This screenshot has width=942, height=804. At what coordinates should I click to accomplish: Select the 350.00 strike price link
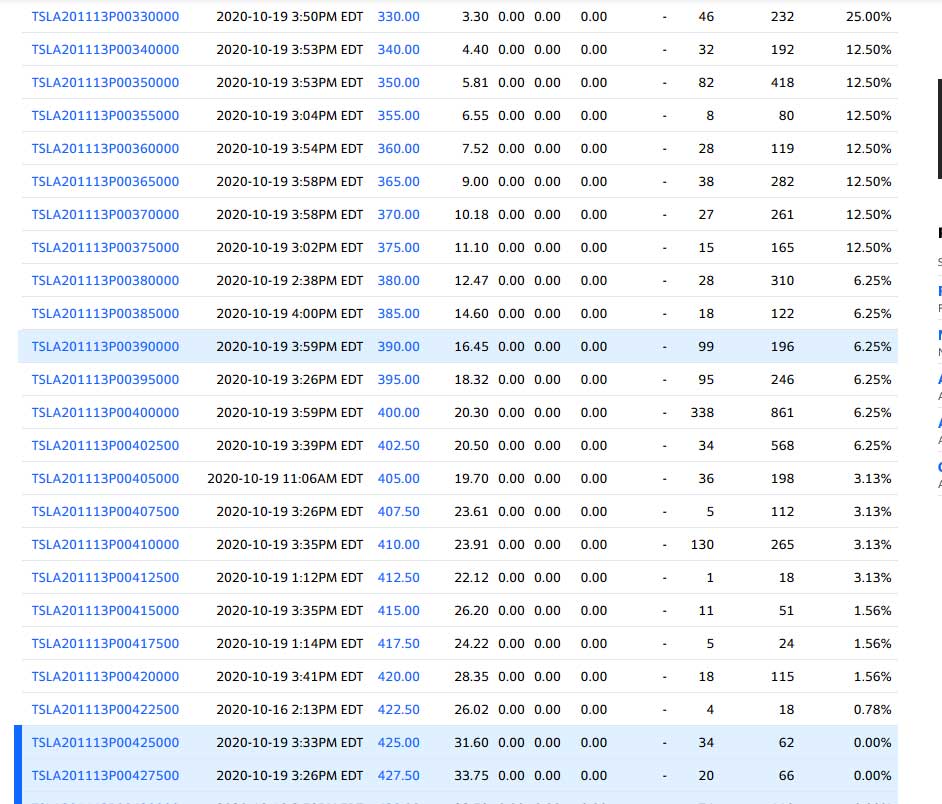(398, 83)
